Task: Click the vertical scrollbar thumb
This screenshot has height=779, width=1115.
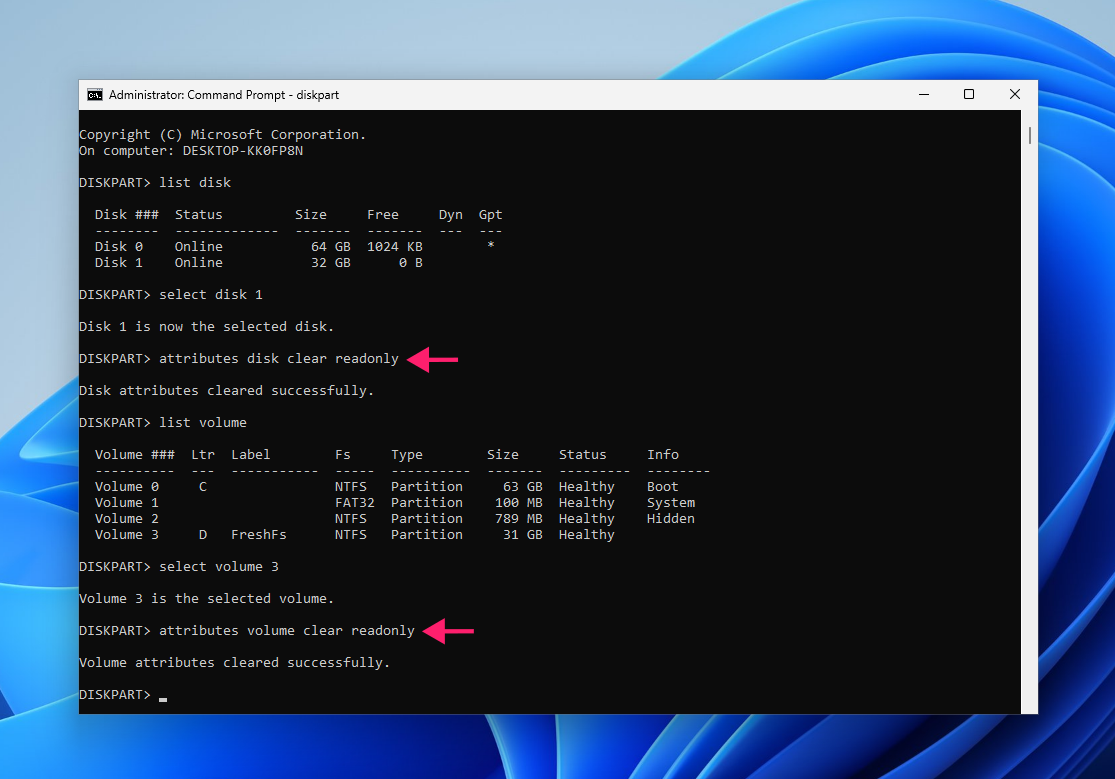Action: [1030, 134]
